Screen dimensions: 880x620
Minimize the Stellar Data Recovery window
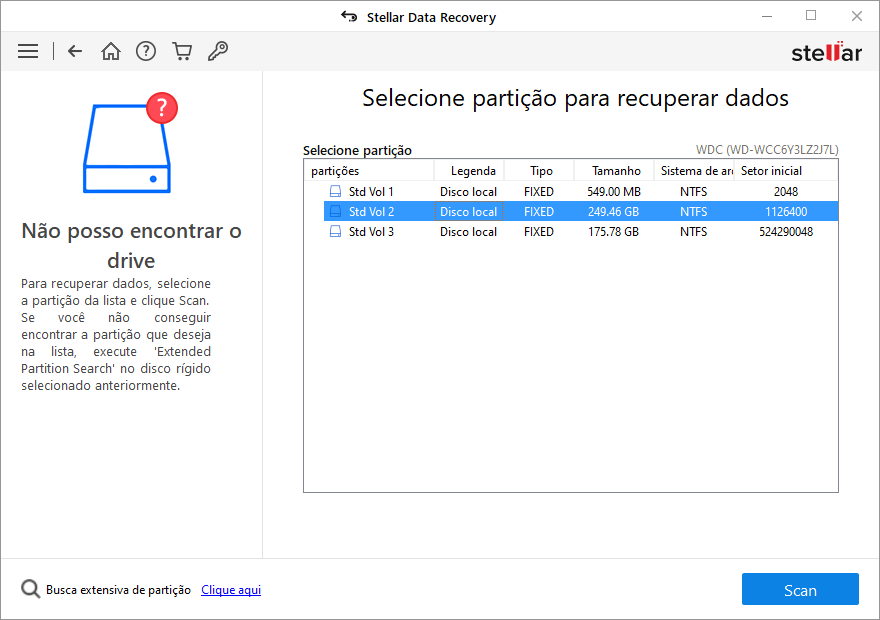click(x=767, y=16)
